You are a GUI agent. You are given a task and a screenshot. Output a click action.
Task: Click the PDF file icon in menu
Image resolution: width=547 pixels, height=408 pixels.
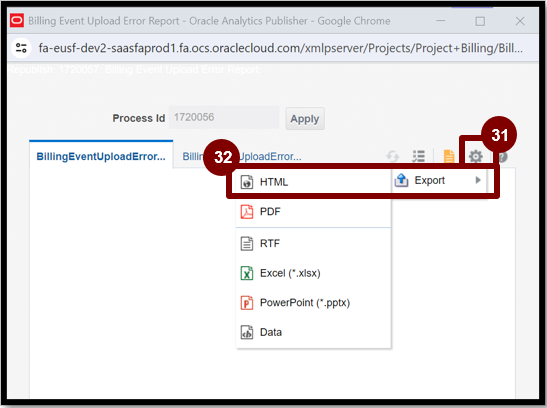247,211
